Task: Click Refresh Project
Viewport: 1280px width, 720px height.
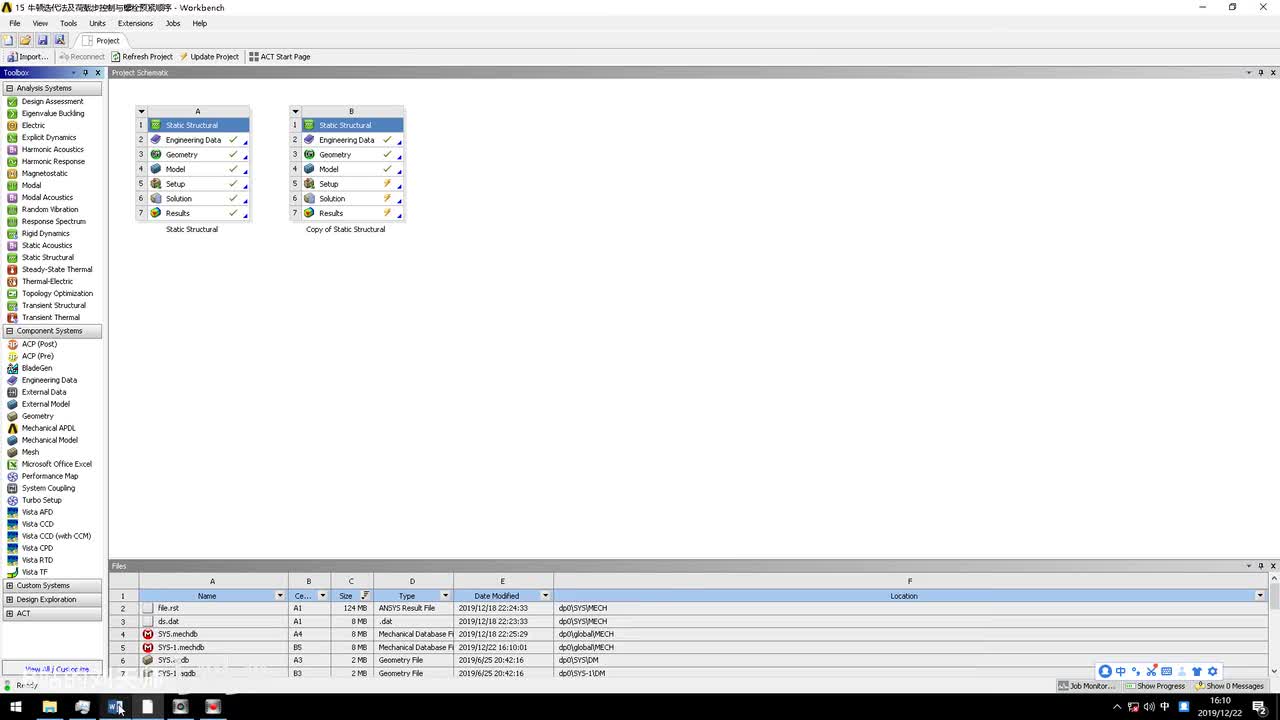Action: 141,57
